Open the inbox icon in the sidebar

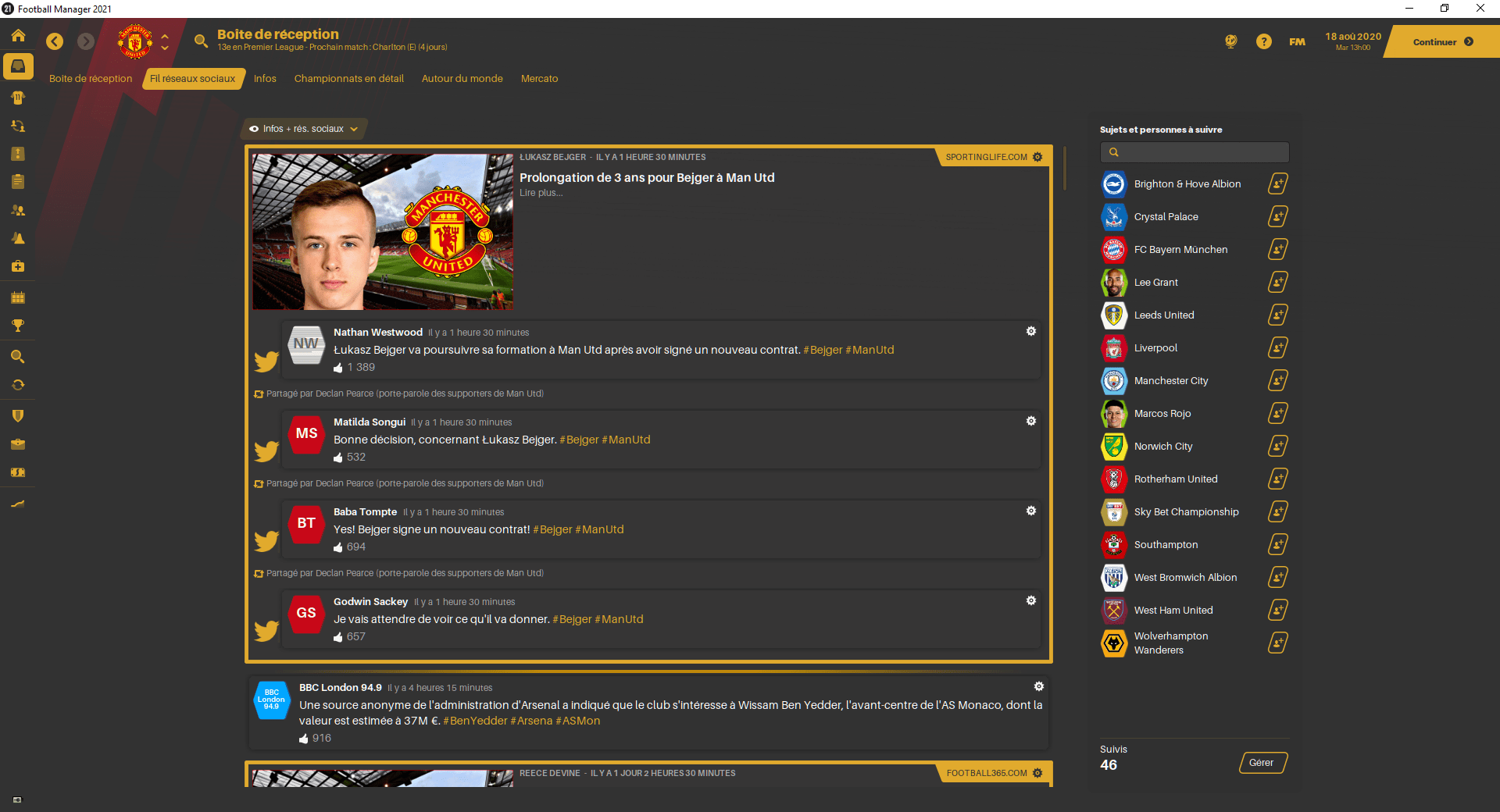18,66
